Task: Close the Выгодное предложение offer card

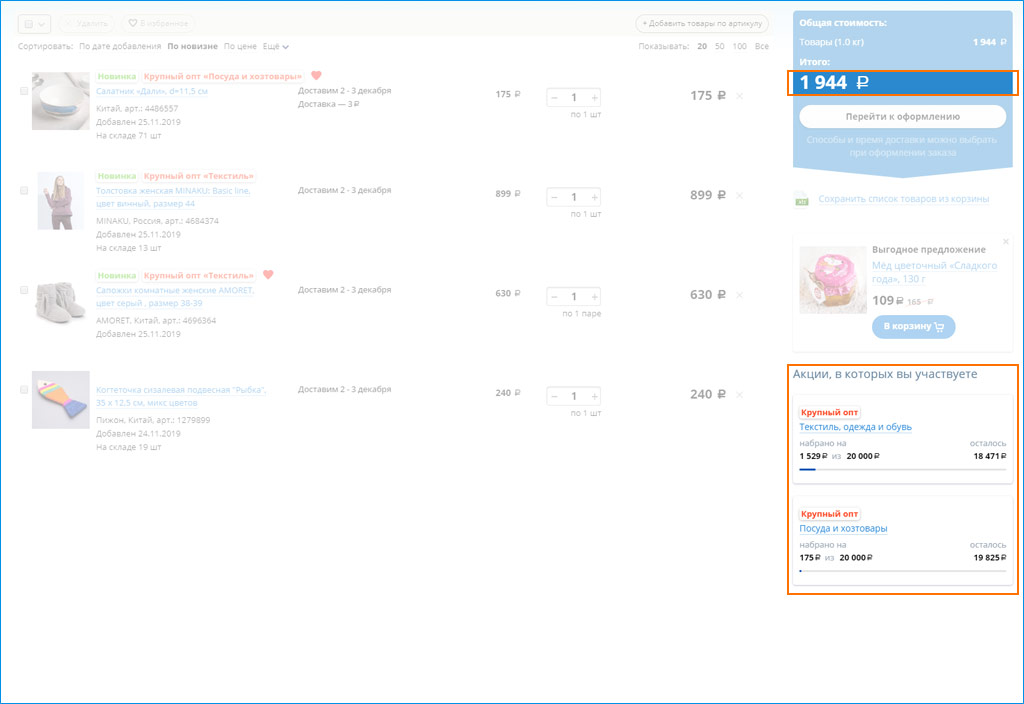Action: pyautogui.click(x=1006, y=242)
